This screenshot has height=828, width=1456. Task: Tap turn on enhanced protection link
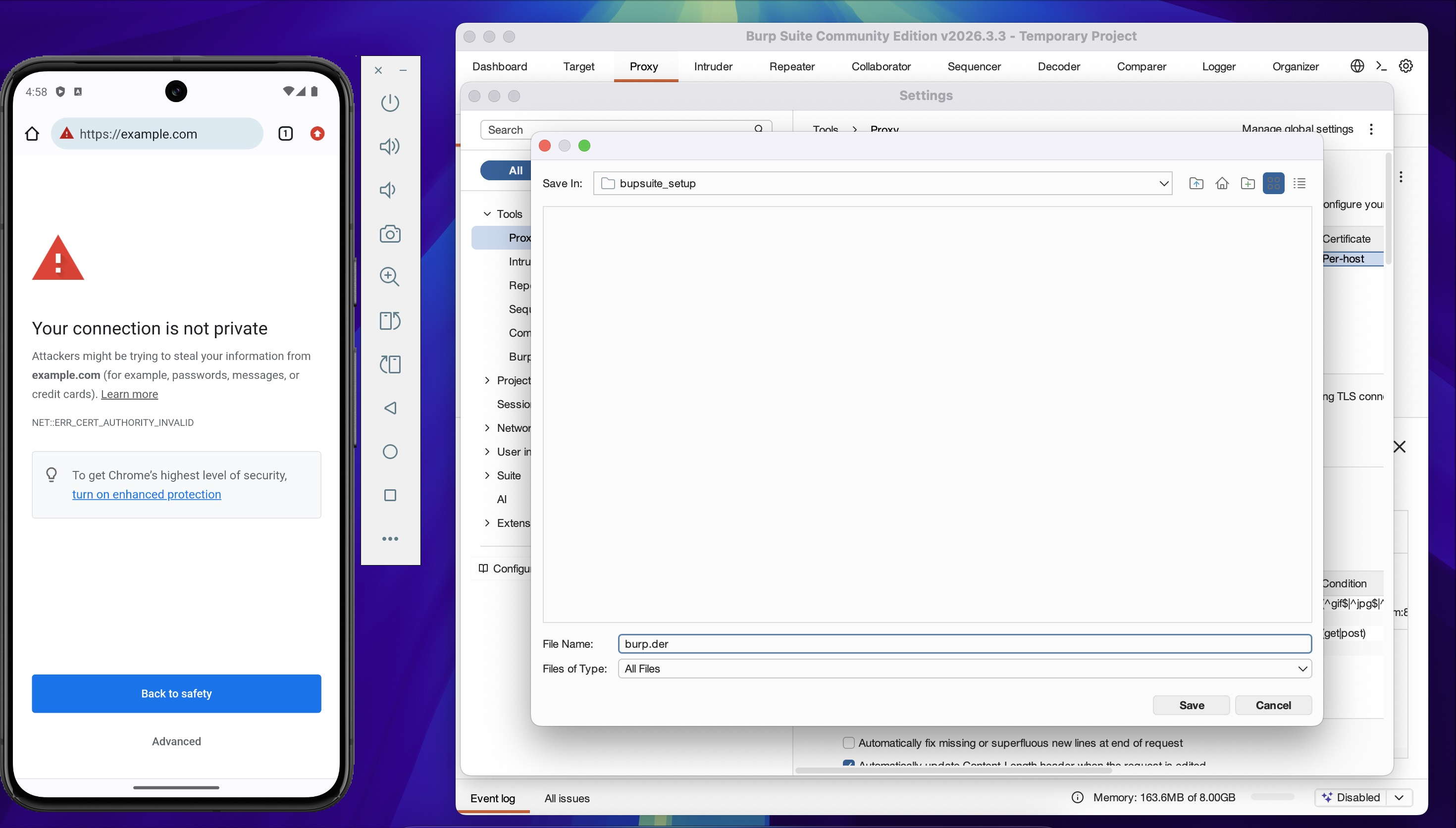click(x=147, y=494)
